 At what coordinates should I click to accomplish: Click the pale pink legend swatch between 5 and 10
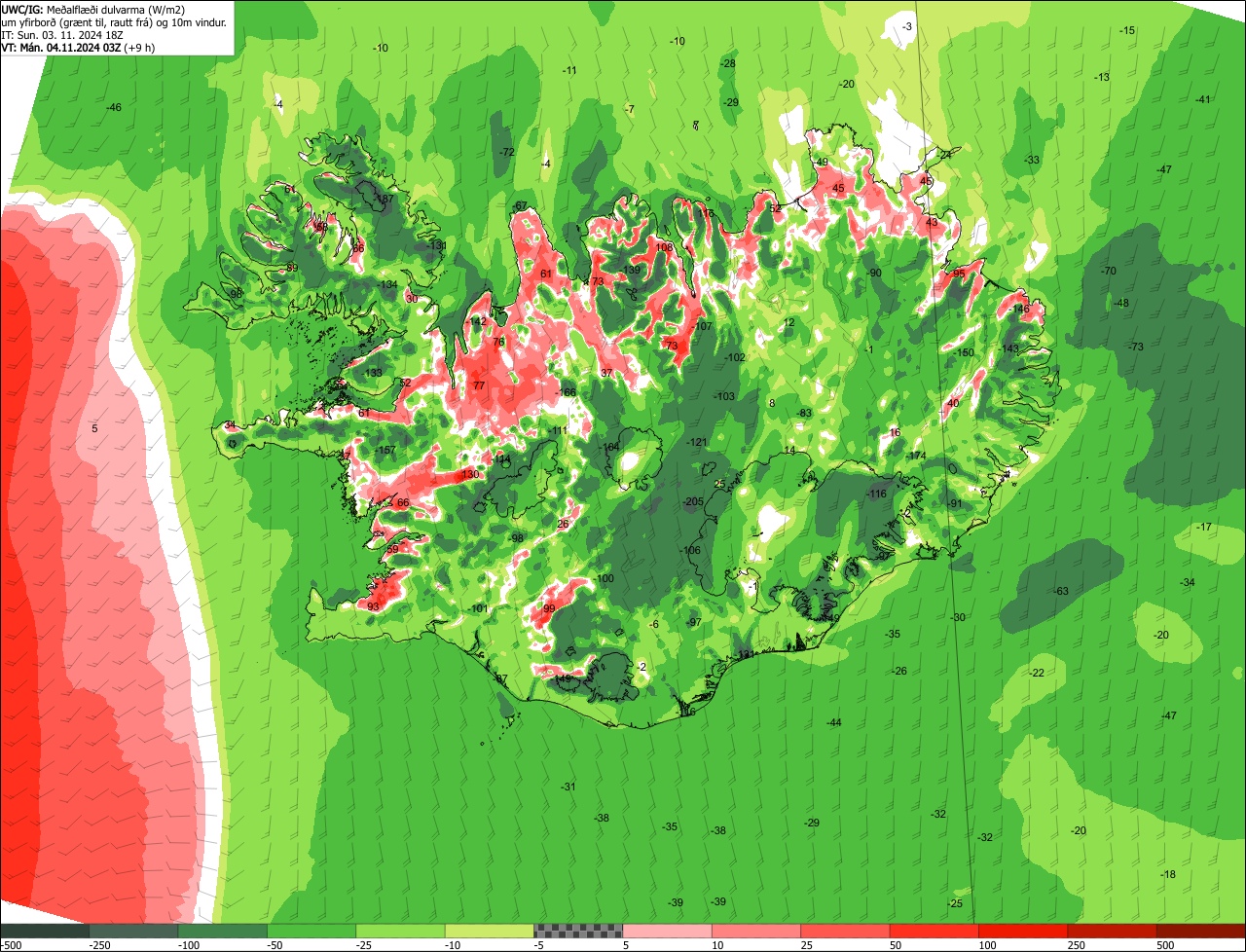[x=668, y=931]
